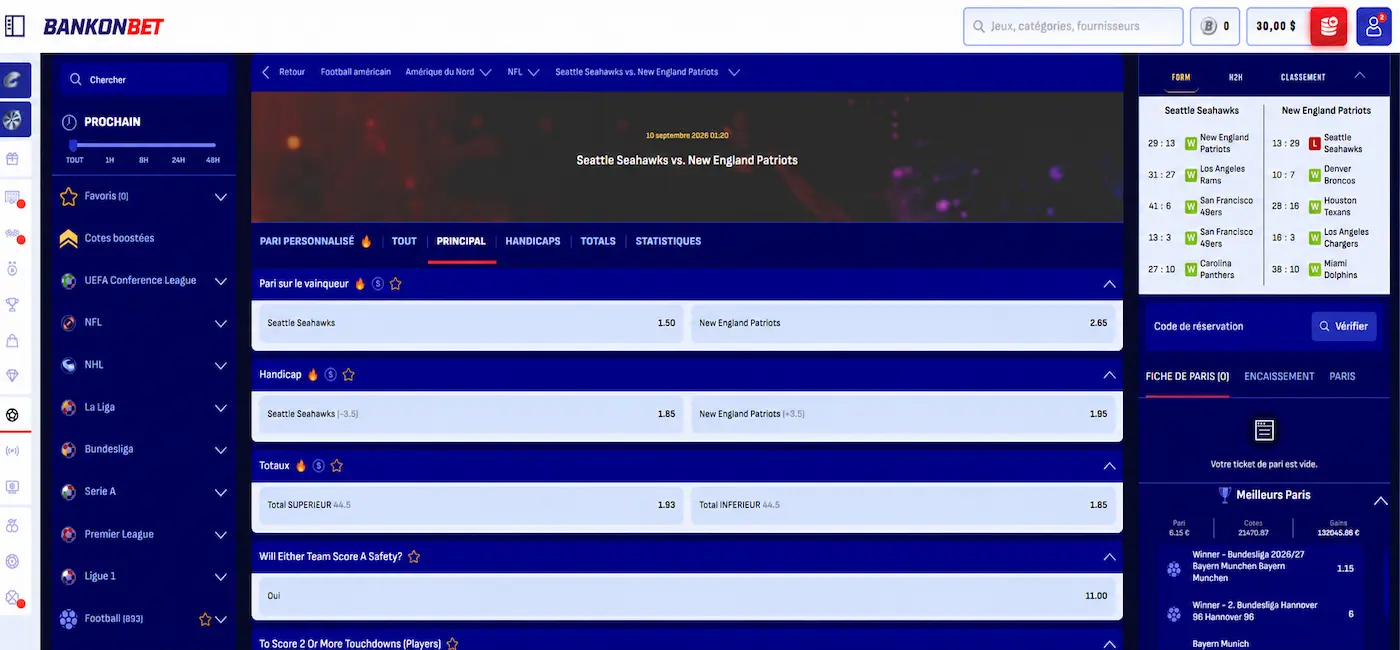Expand the Favoris section chevron

(x=221, y=197)
